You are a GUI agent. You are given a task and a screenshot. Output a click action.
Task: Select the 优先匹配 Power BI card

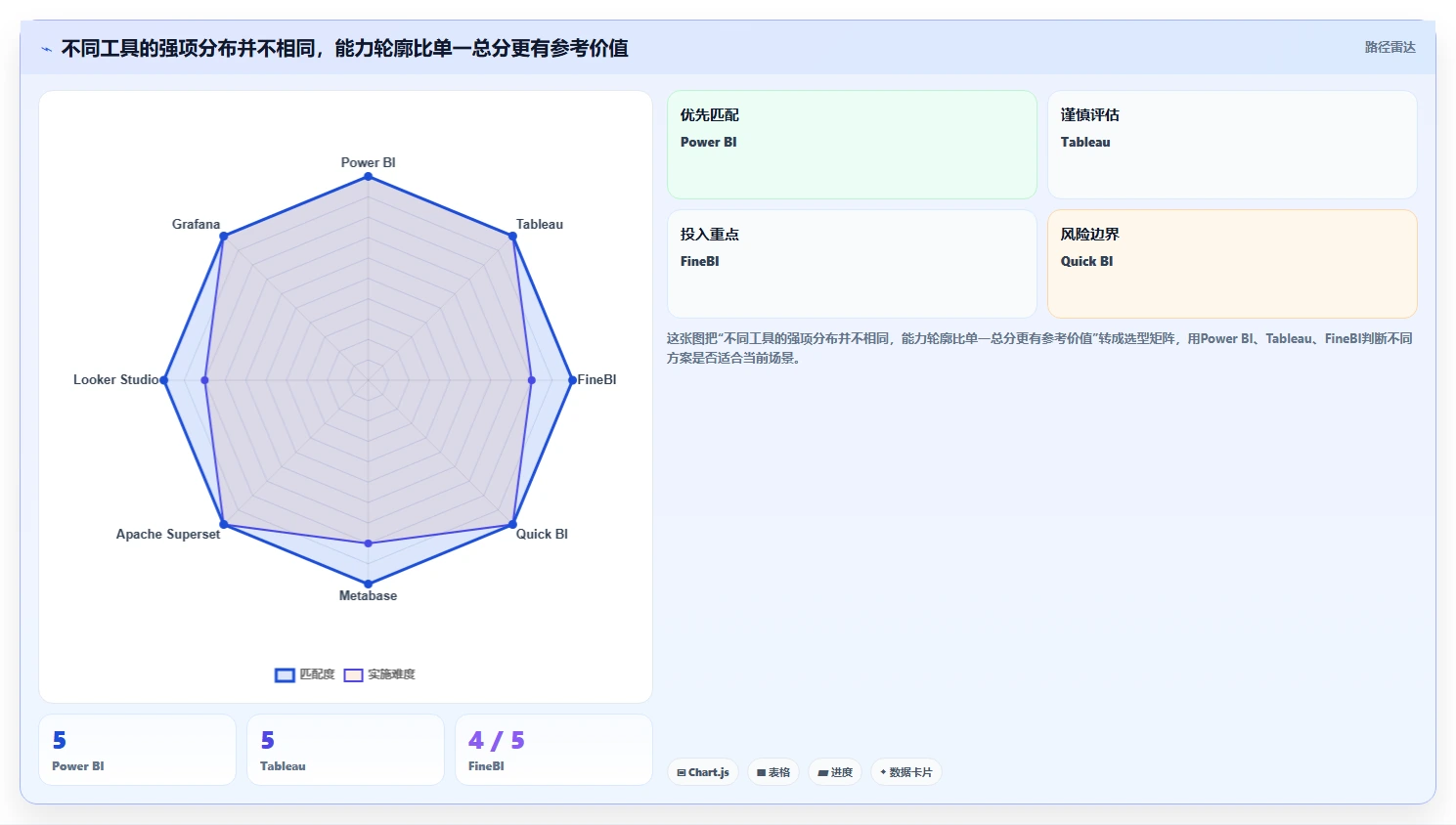point(852,145)
